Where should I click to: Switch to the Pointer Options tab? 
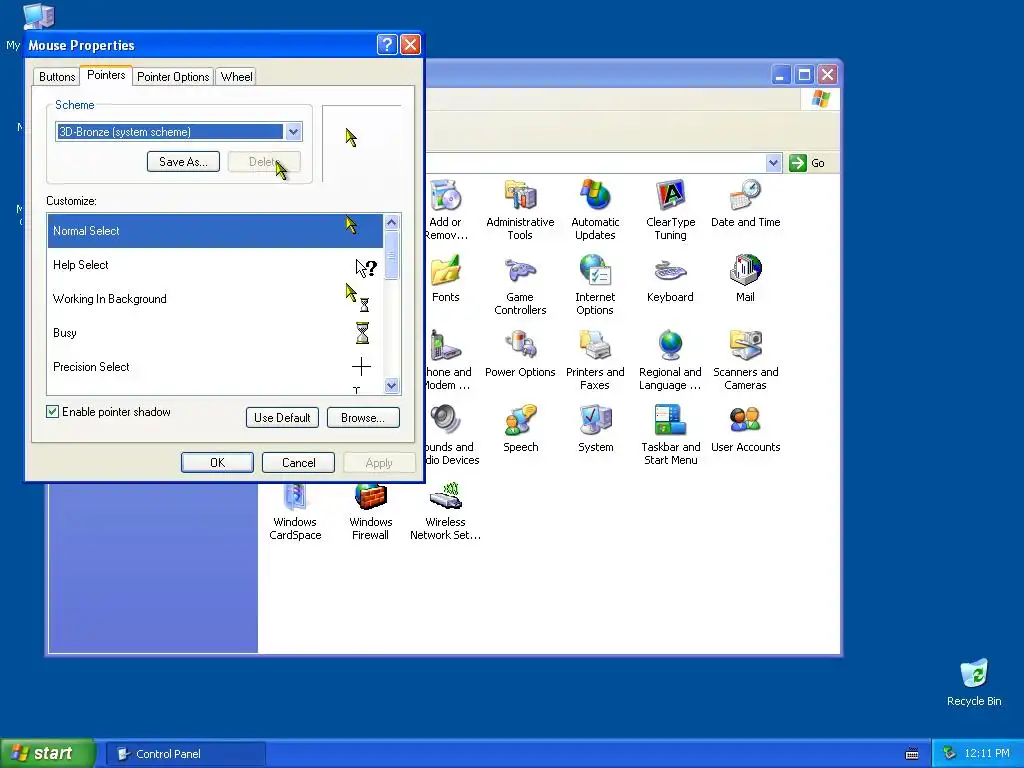coord(173,77)
